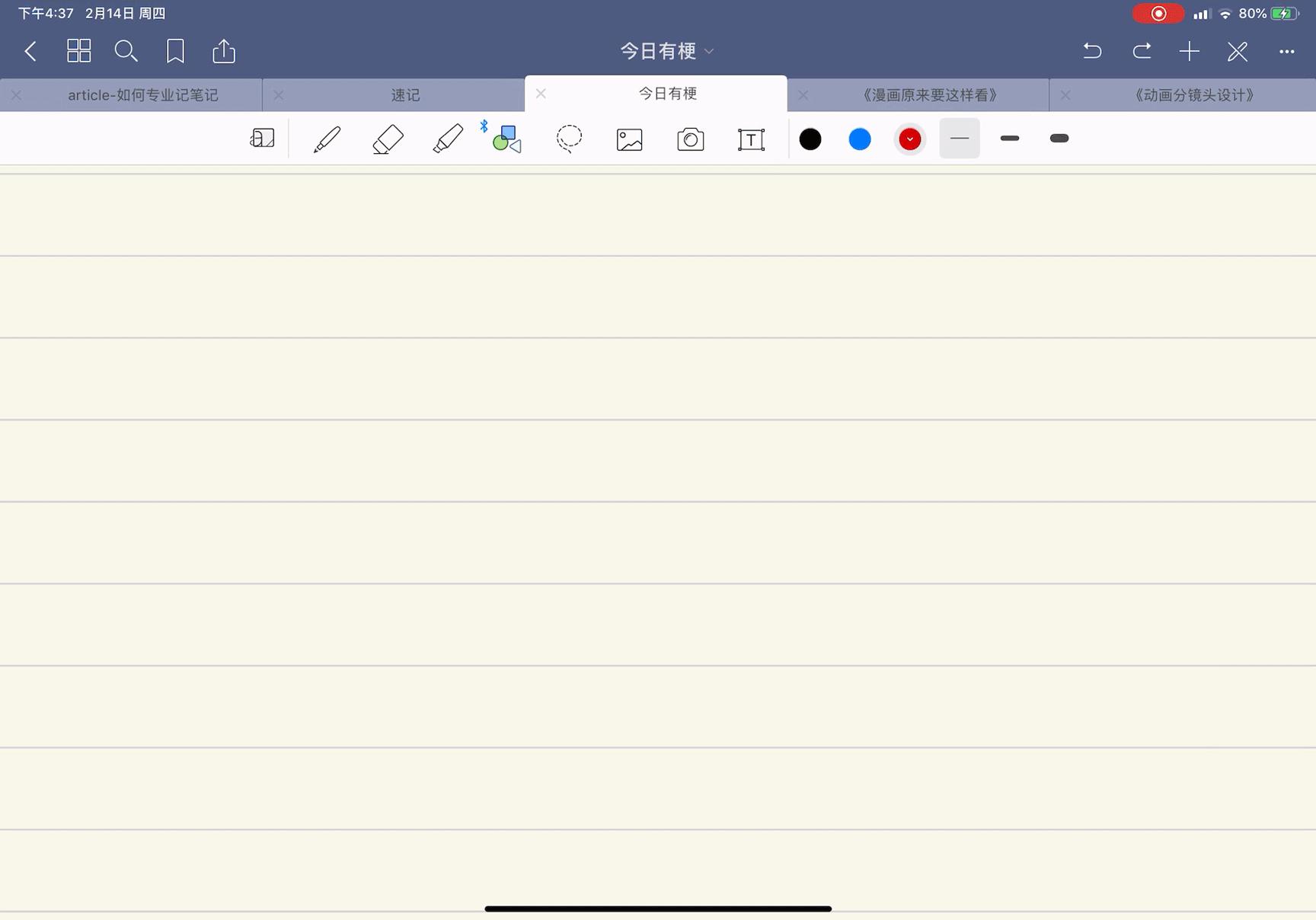Select the Eraser tool

388,139
